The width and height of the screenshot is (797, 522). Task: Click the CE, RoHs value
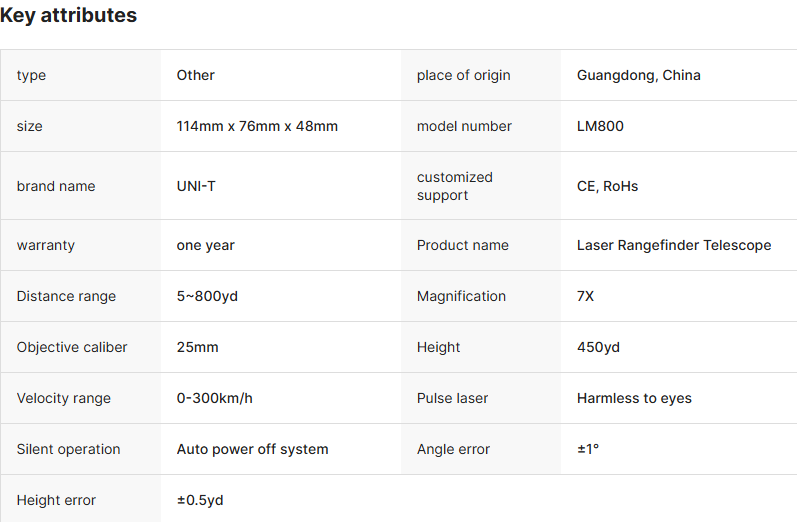click(x=607, y=186)
